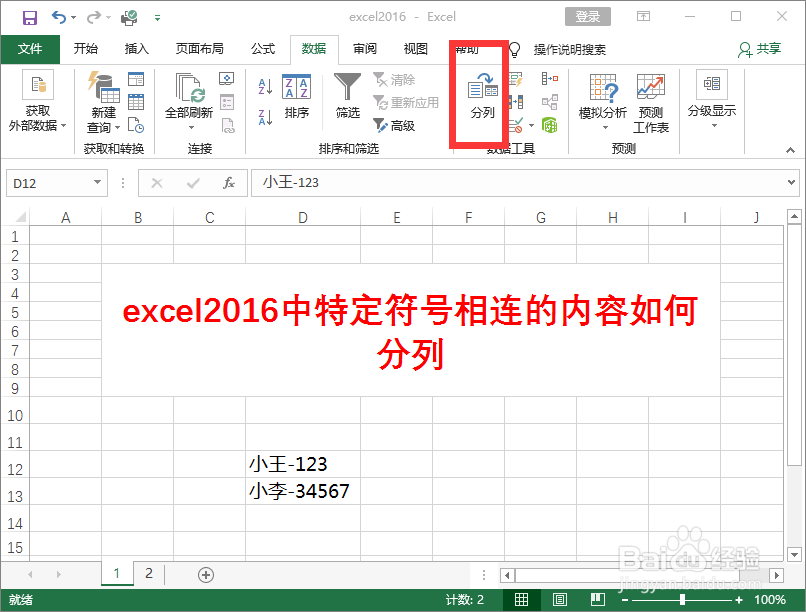
Task: Click the 登录 sign-in button
Action: (x=588, y=16)
